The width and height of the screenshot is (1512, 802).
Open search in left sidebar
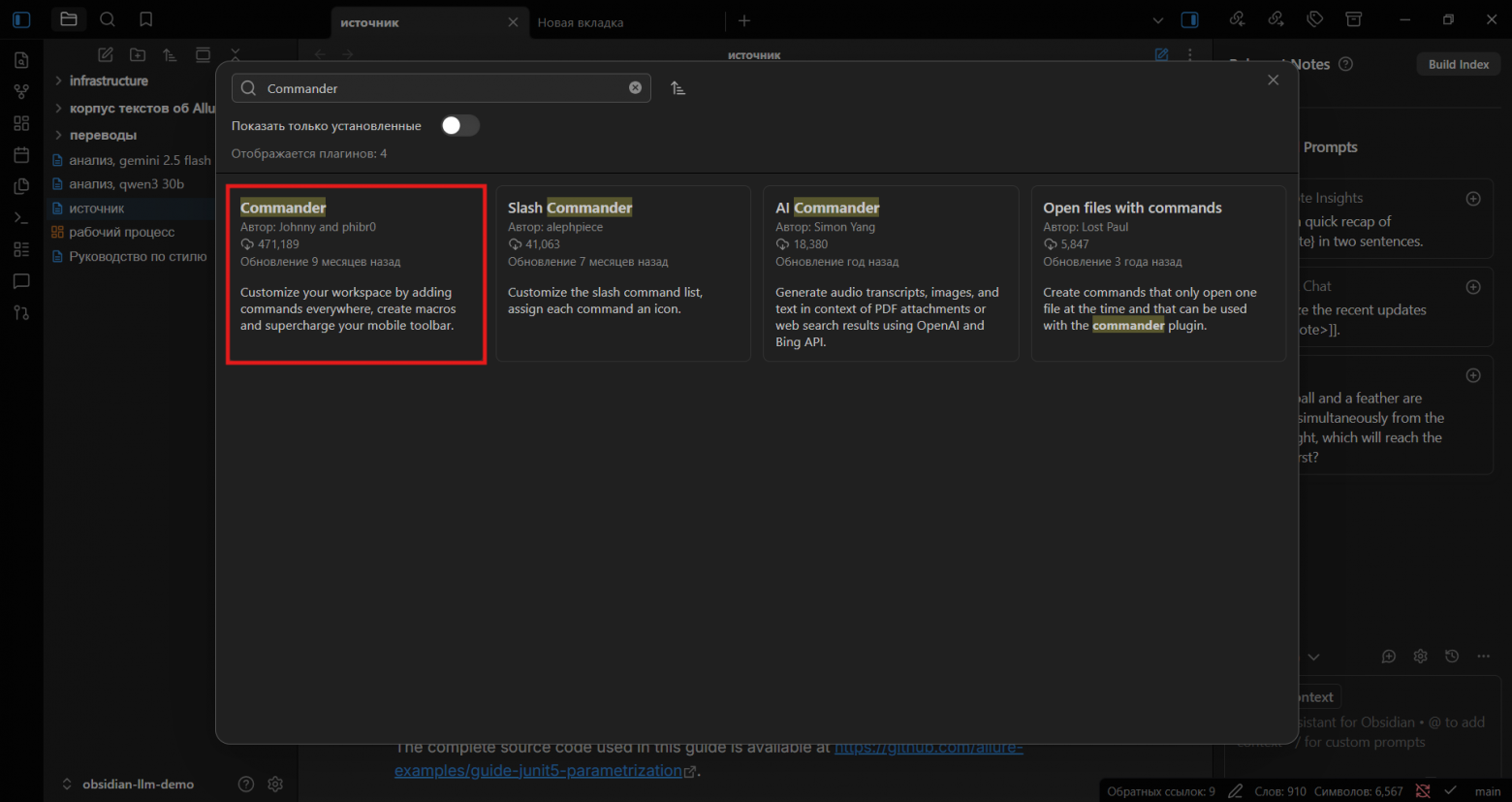coord(108,19)
